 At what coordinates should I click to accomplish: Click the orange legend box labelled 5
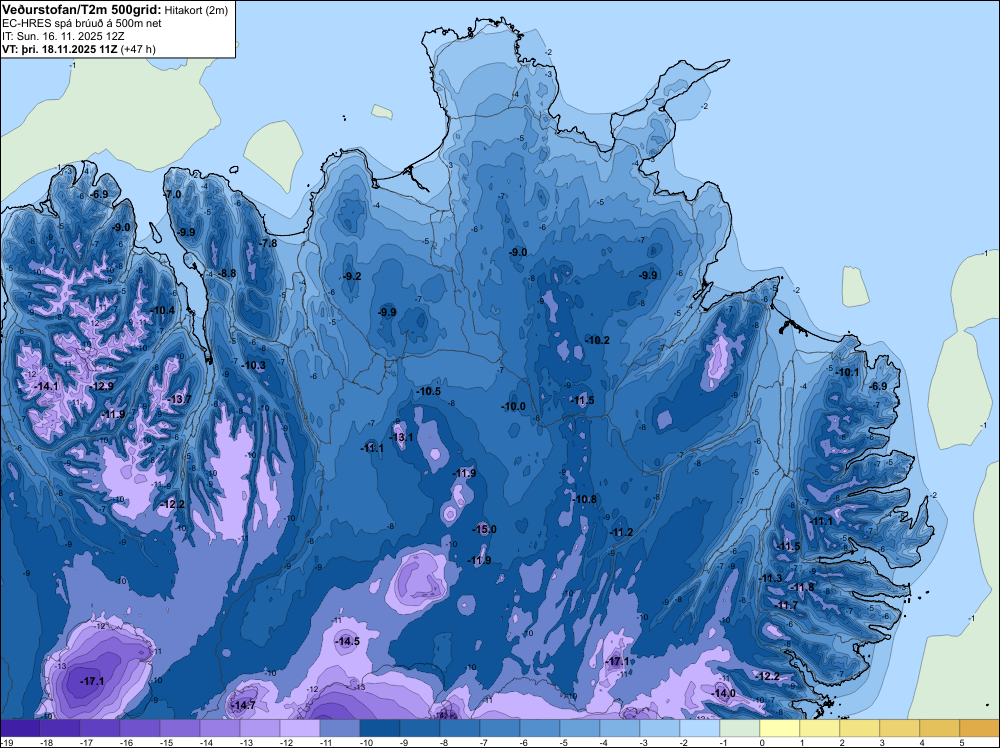pyautogui.click(x=980, y=728)
